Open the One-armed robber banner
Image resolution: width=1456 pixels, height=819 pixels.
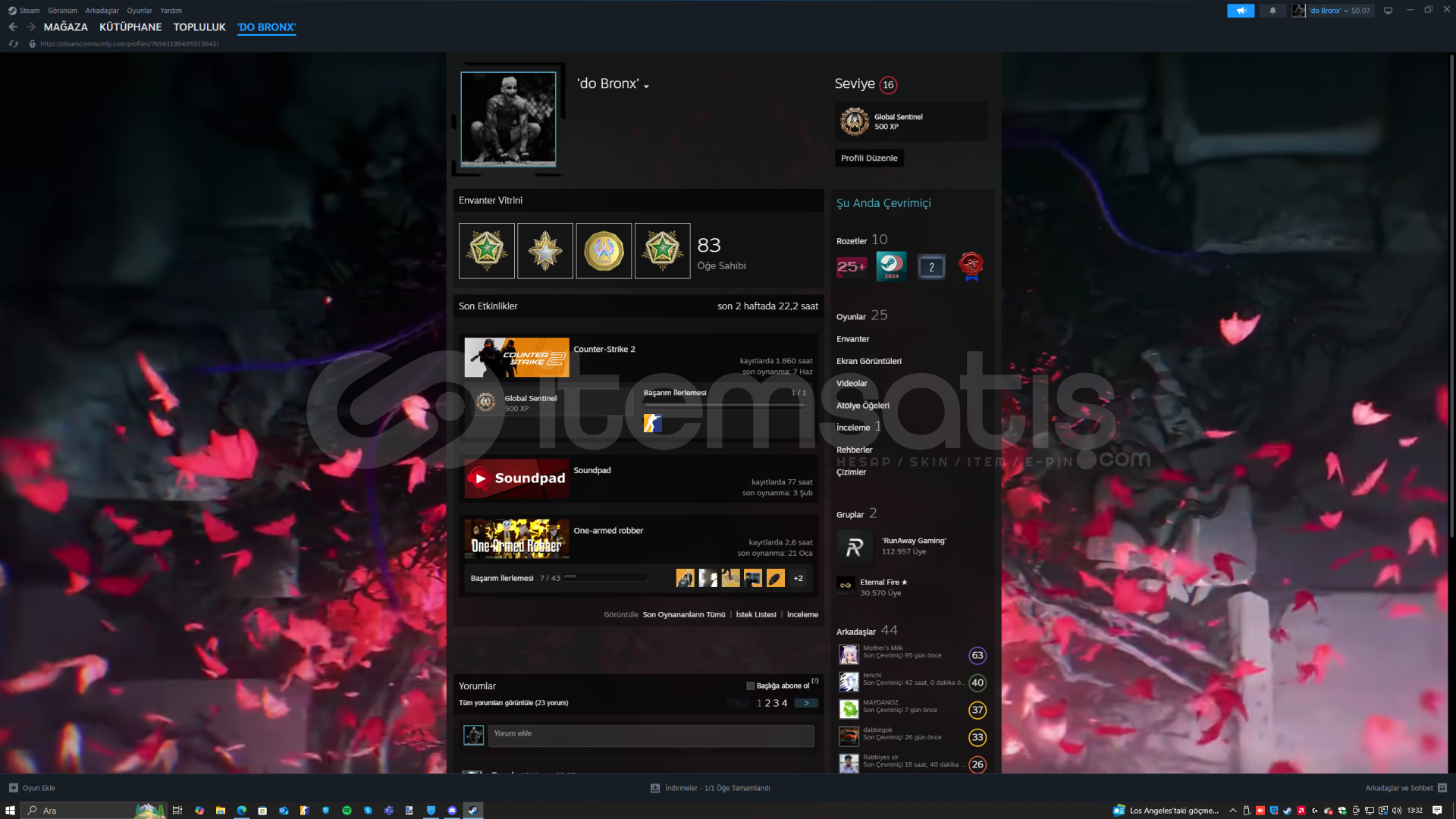click(x=516, y=538)
